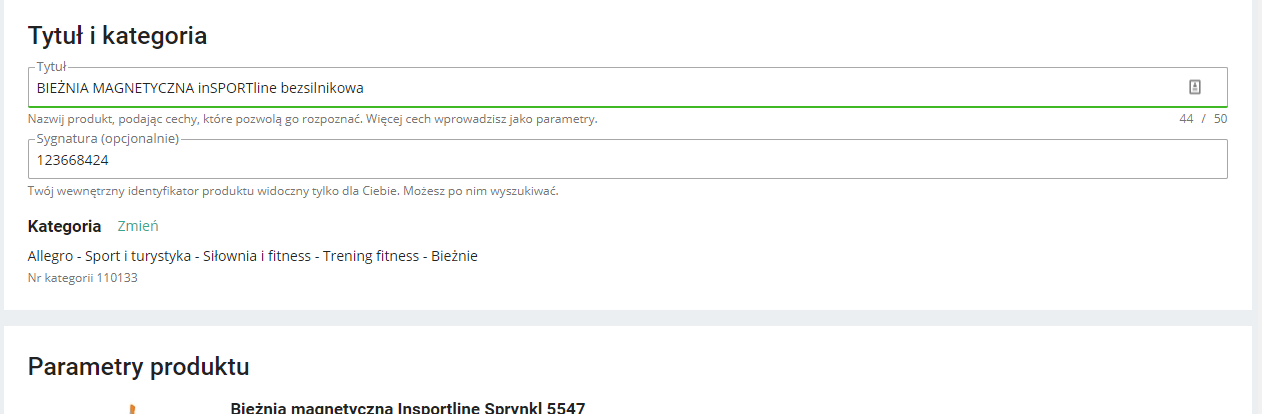Click the autofill icon in the Tytuł field

coord(1194,87)
